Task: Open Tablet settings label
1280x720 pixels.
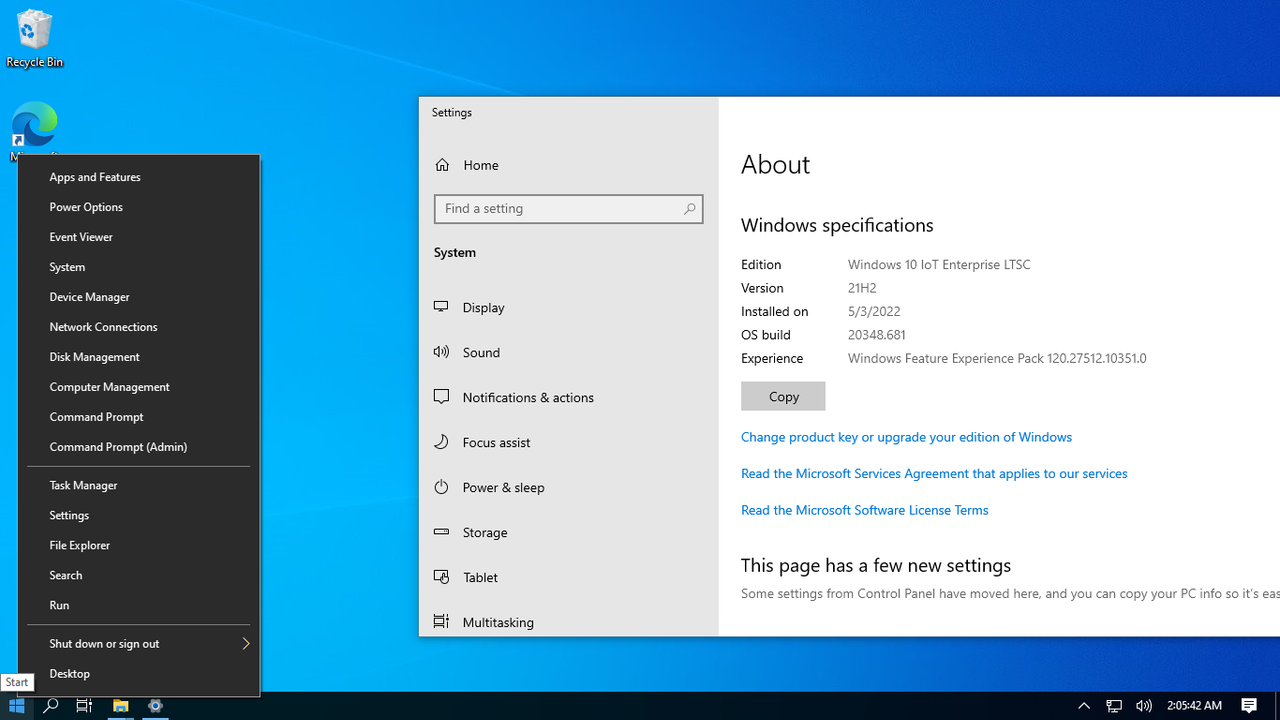Action: coord(480,577)
